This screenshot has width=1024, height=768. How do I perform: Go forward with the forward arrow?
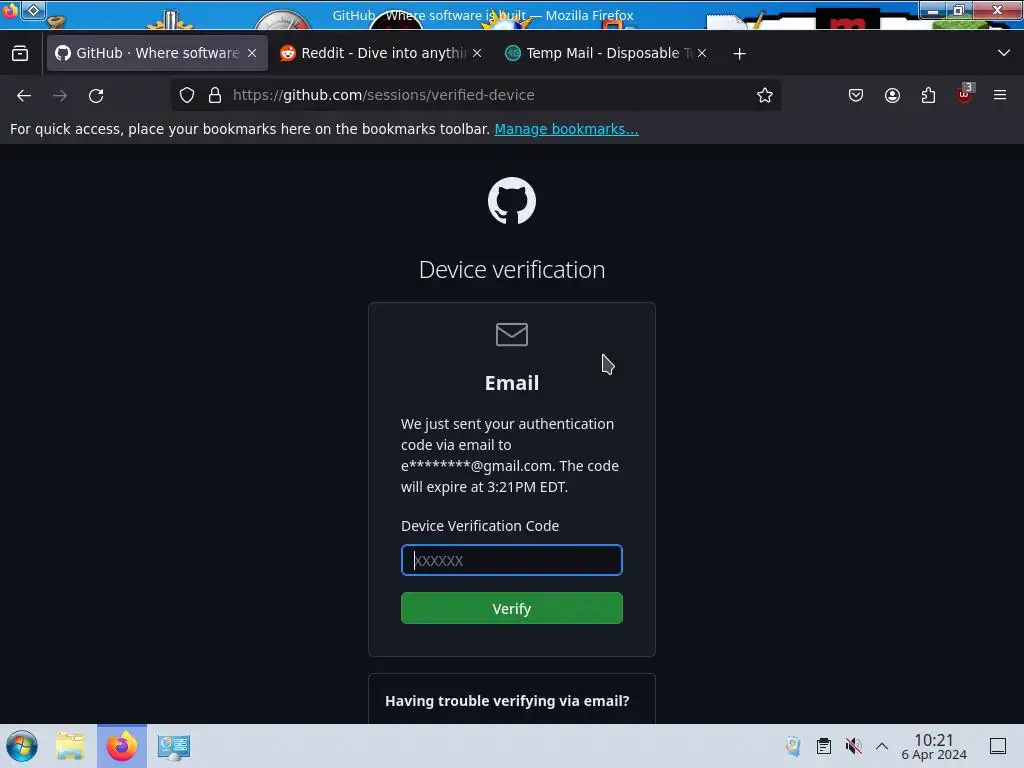tap(60, 95)
